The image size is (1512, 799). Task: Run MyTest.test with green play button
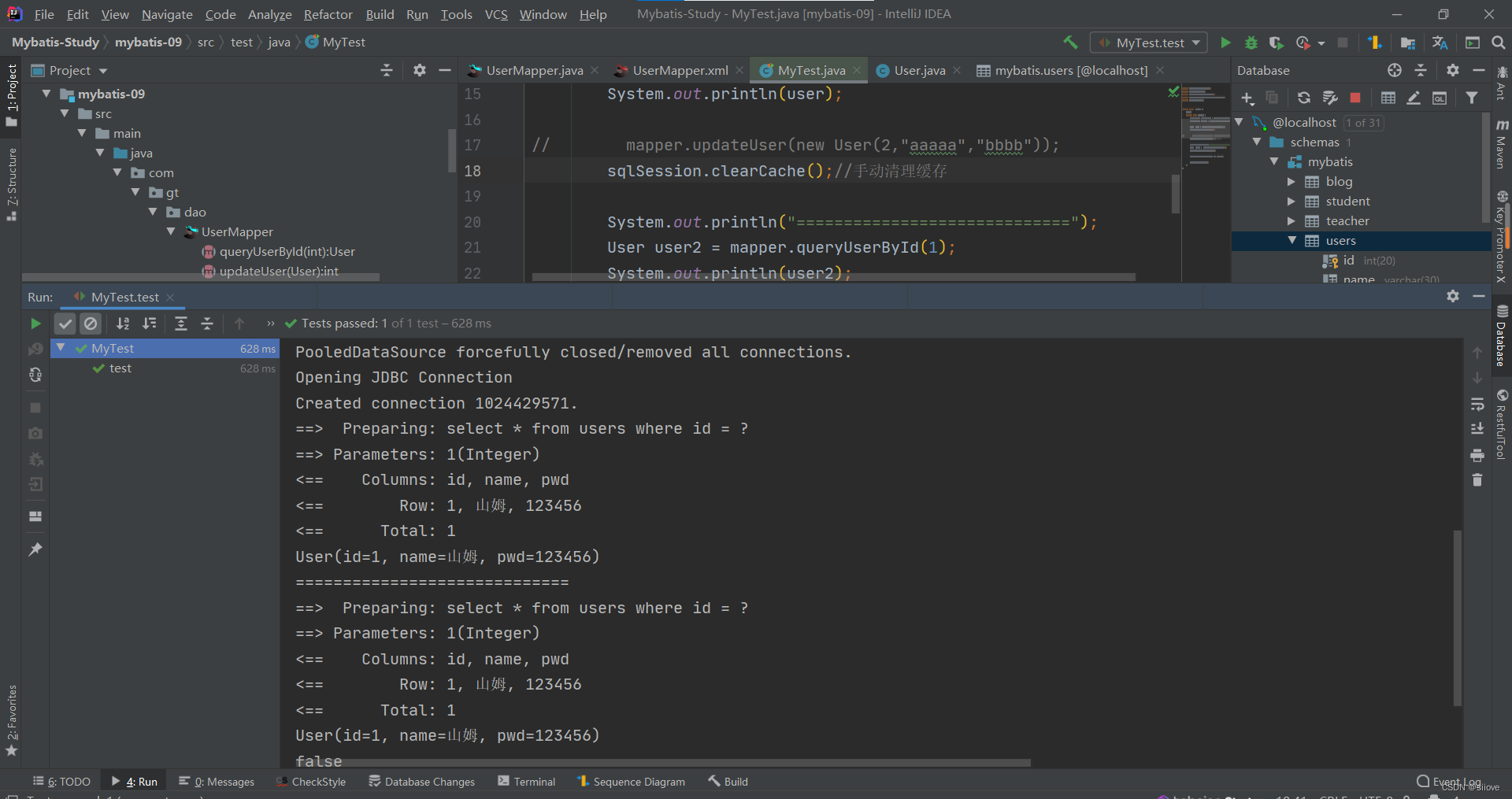[1225, 43]
